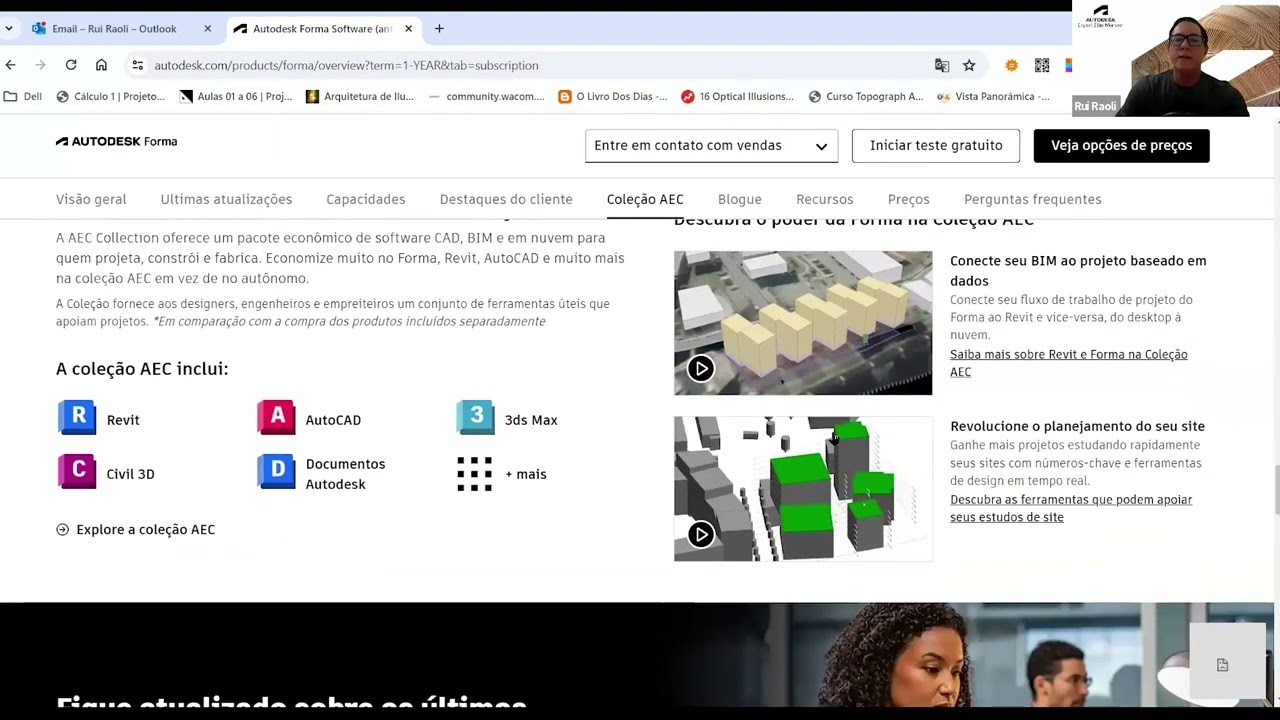Go to the 'Blogue' tab

[740, 199]
